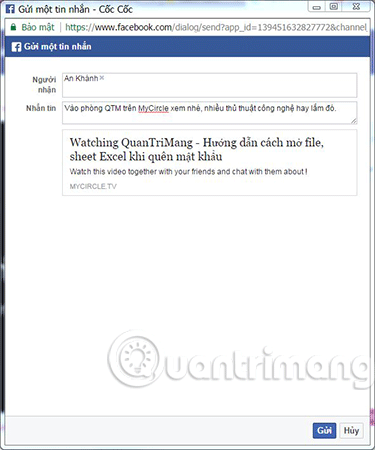Remove recipient An Khánh with the x

(102, 78)
